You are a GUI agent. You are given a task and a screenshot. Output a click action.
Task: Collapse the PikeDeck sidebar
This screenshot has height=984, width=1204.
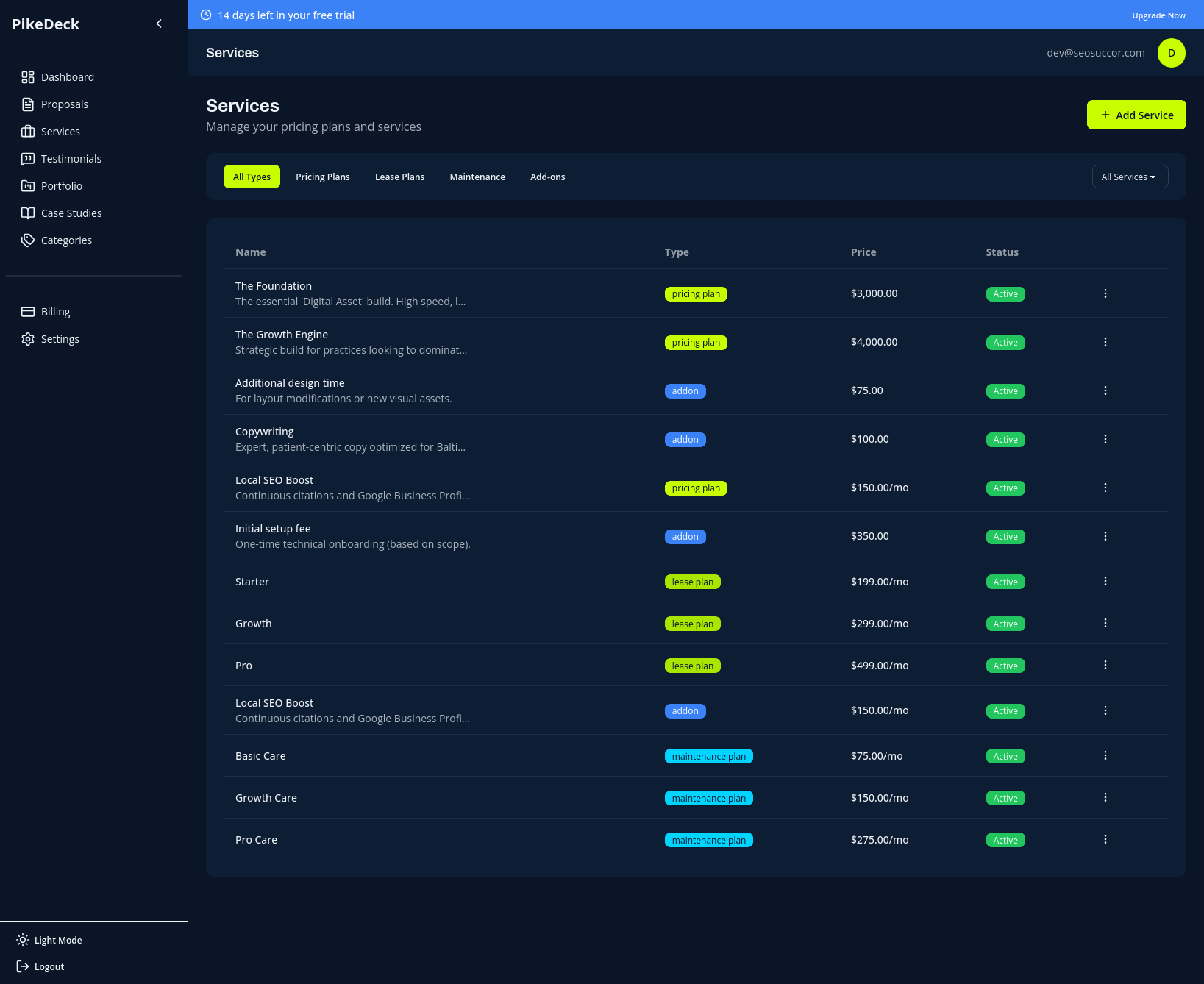click(159, 24)
